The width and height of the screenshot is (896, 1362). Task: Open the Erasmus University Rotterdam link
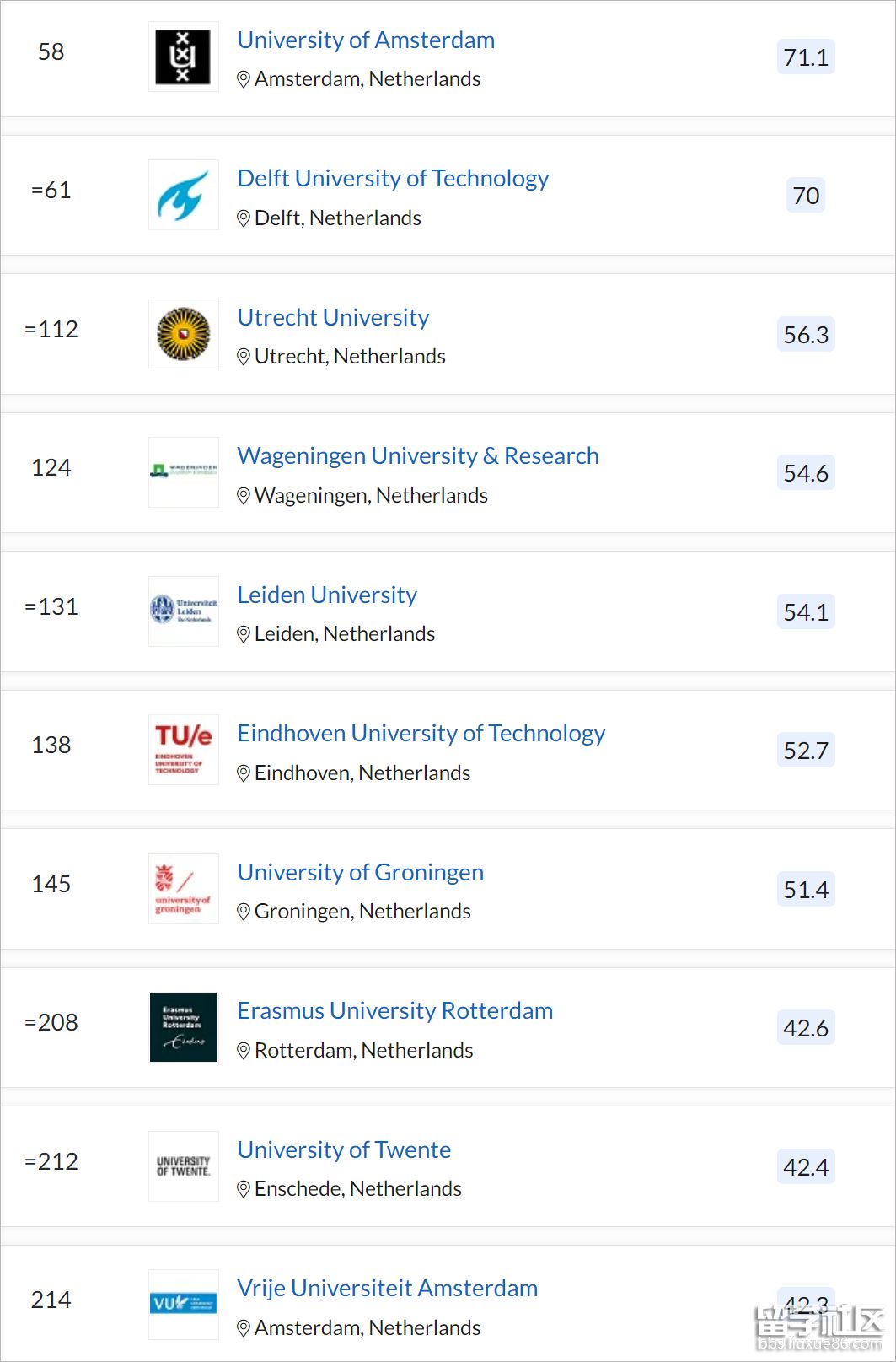coord(395,1010)
